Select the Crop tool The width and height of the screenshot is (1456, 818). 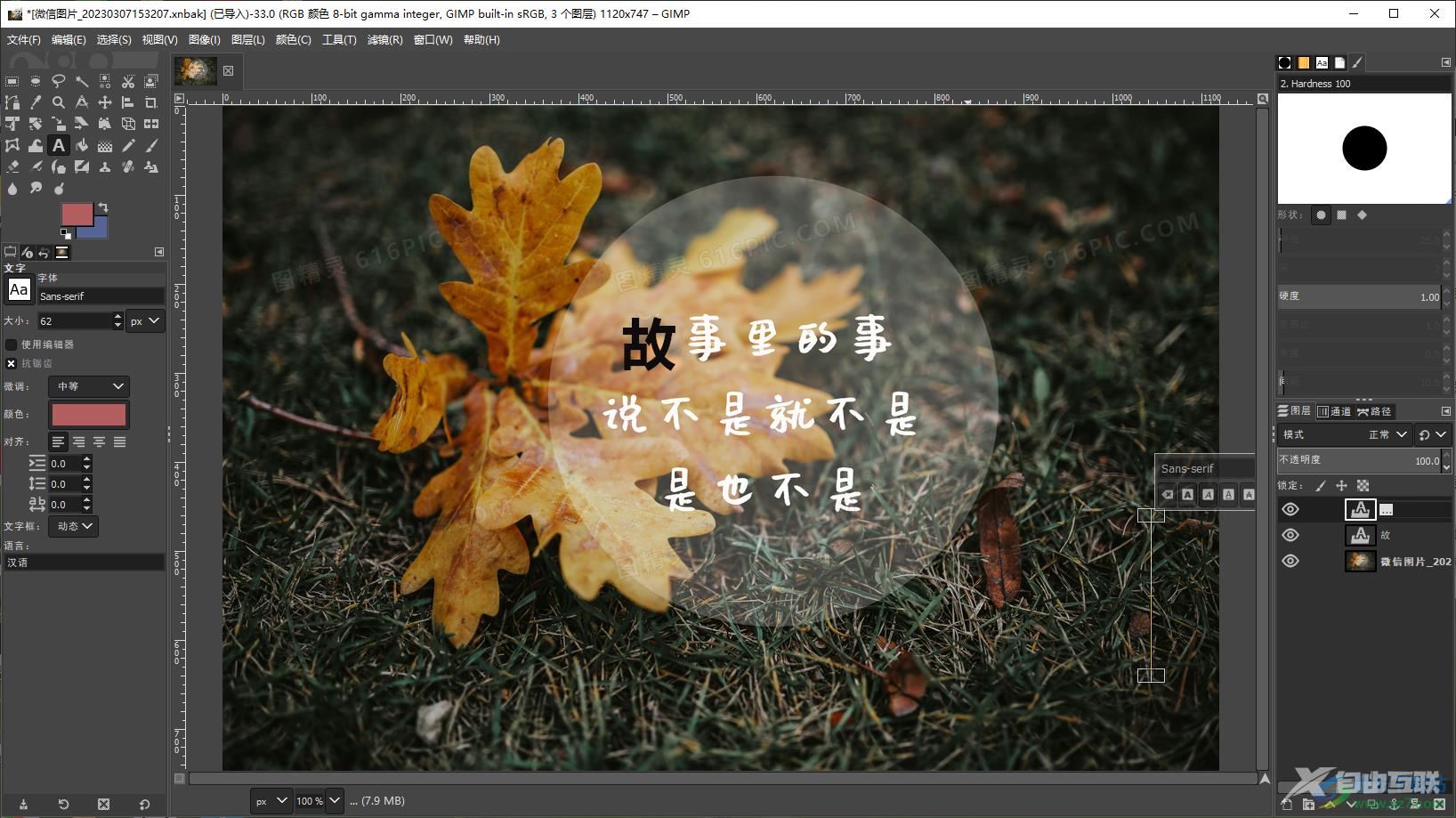click(x=151, y=102)
